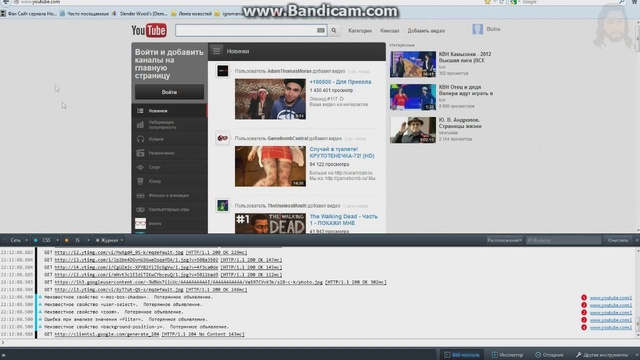Click the console Фильтр input field

(x=563, y=240)
